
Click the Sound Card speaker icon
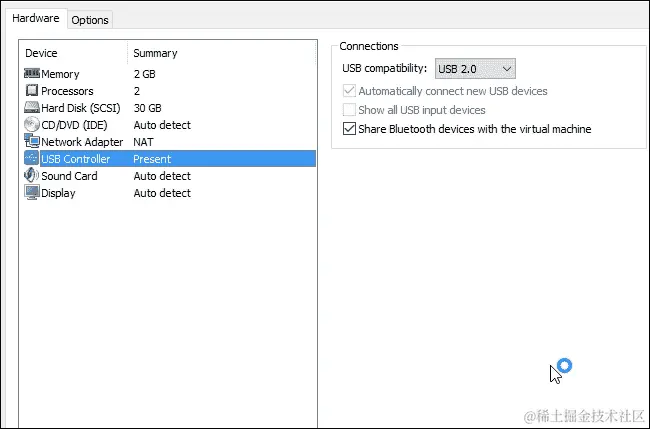32,175
